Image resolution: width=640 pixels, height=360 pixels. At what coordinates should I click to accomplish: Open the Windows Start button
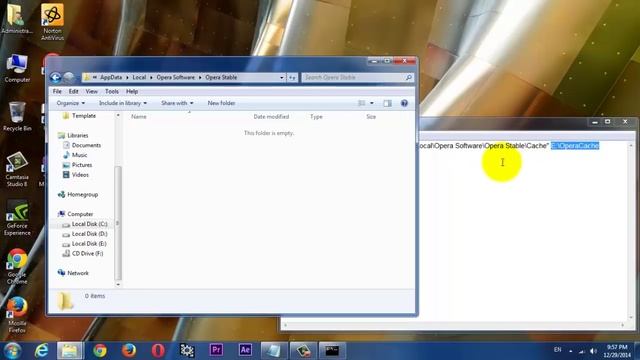pos(12,351)
